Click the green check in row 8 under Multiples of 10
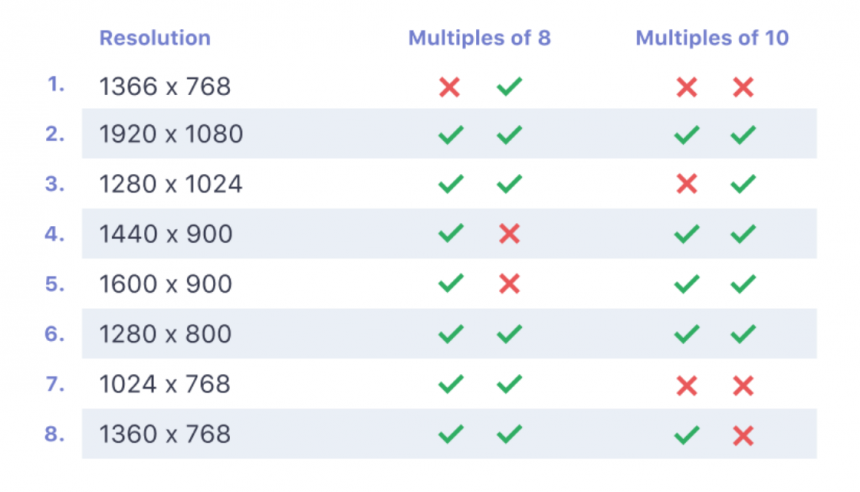 (686, 434)
